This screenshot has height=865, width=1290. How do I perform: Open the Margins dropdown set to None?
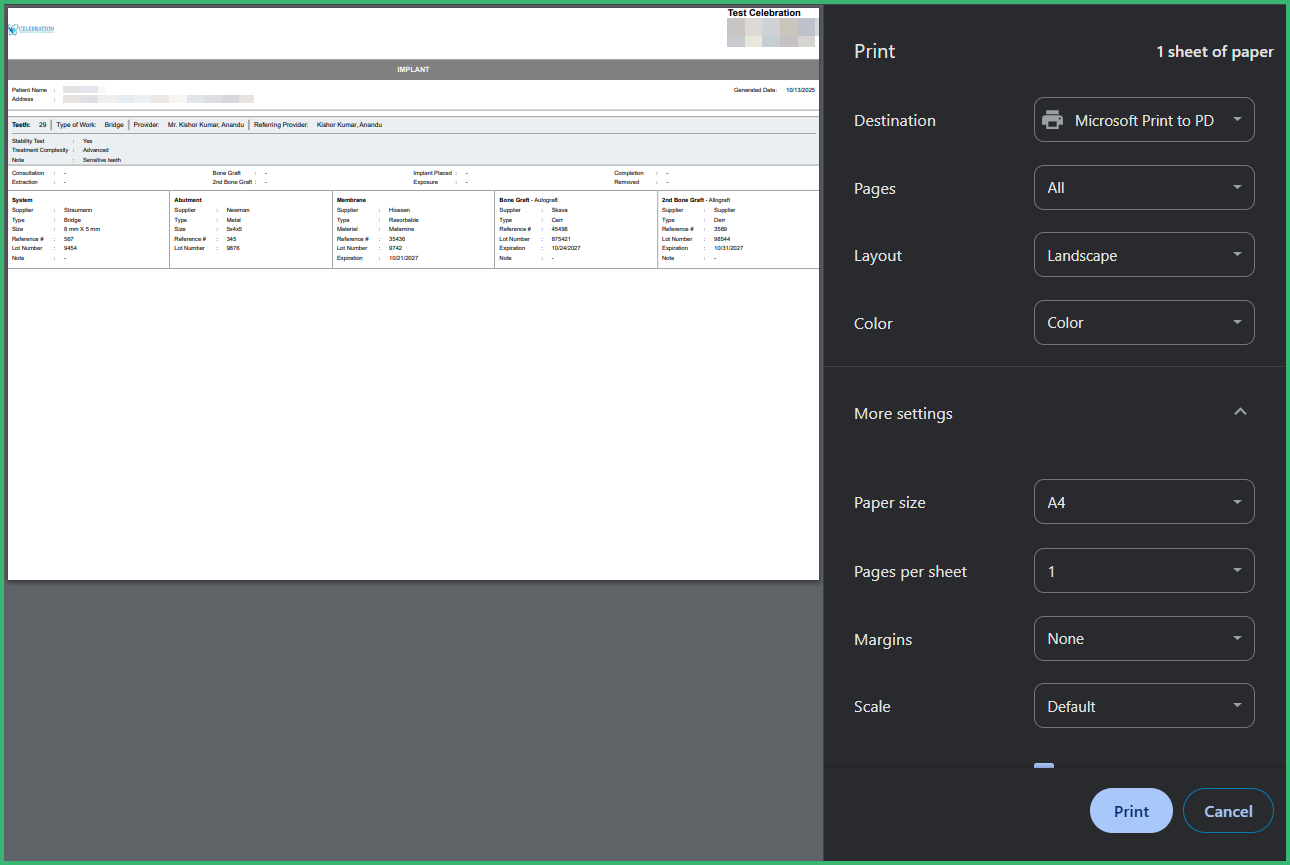point(1144,639)
